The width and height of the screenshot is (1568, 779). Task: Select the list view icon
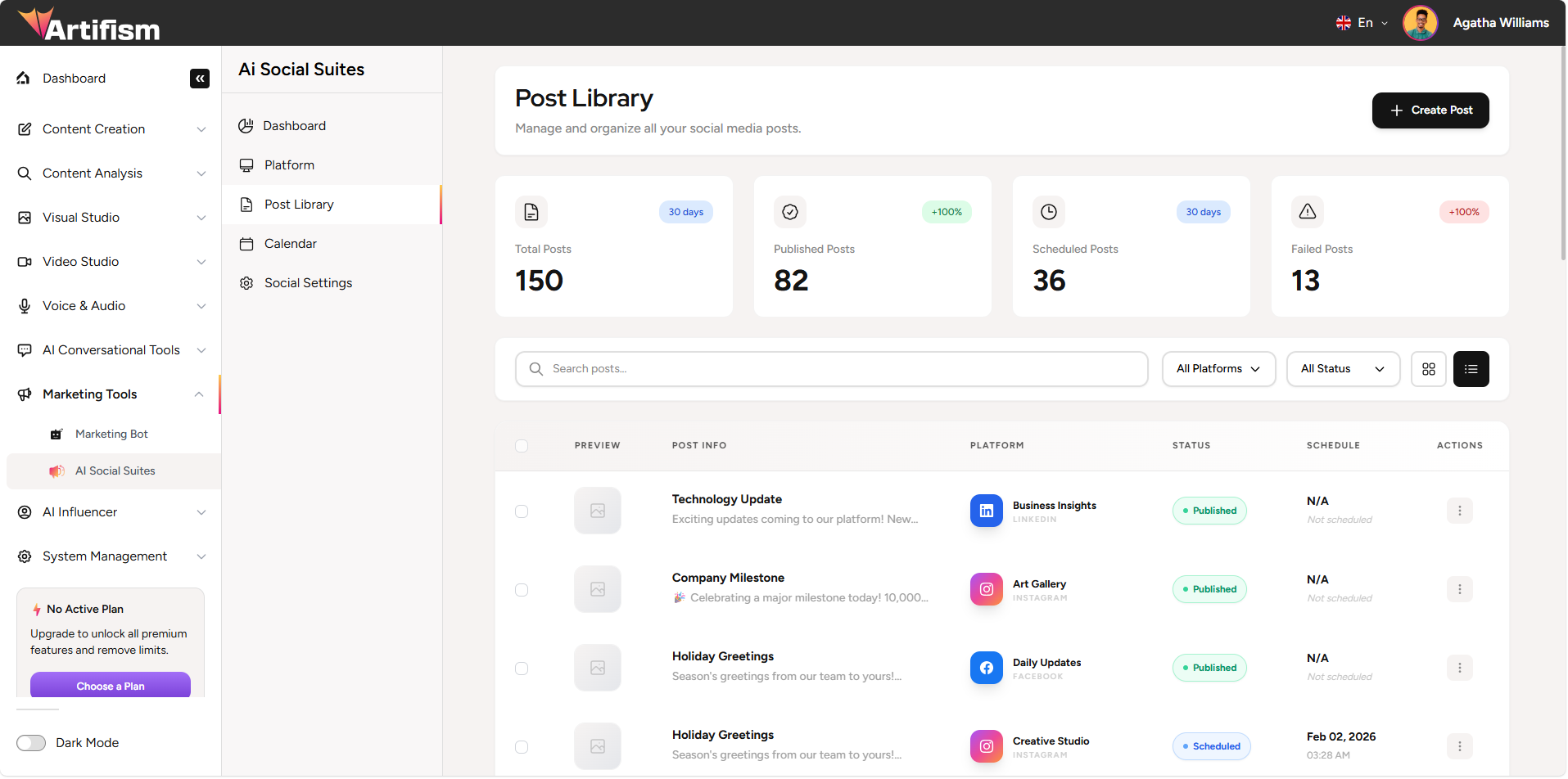click(x=1471, y=369)
